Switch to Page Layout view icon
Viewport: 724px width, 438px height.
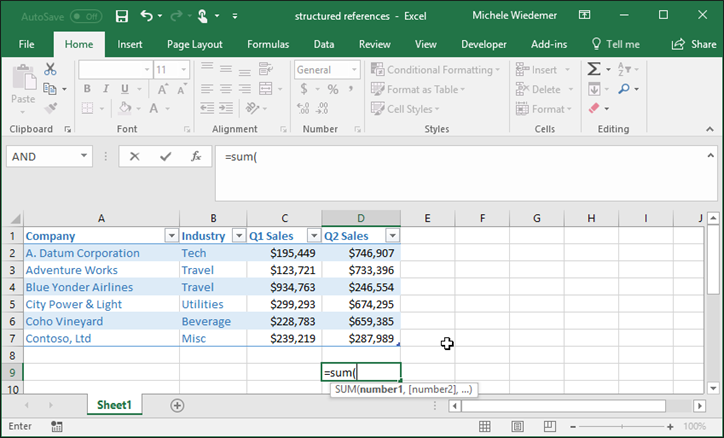[x=517, y=426]
